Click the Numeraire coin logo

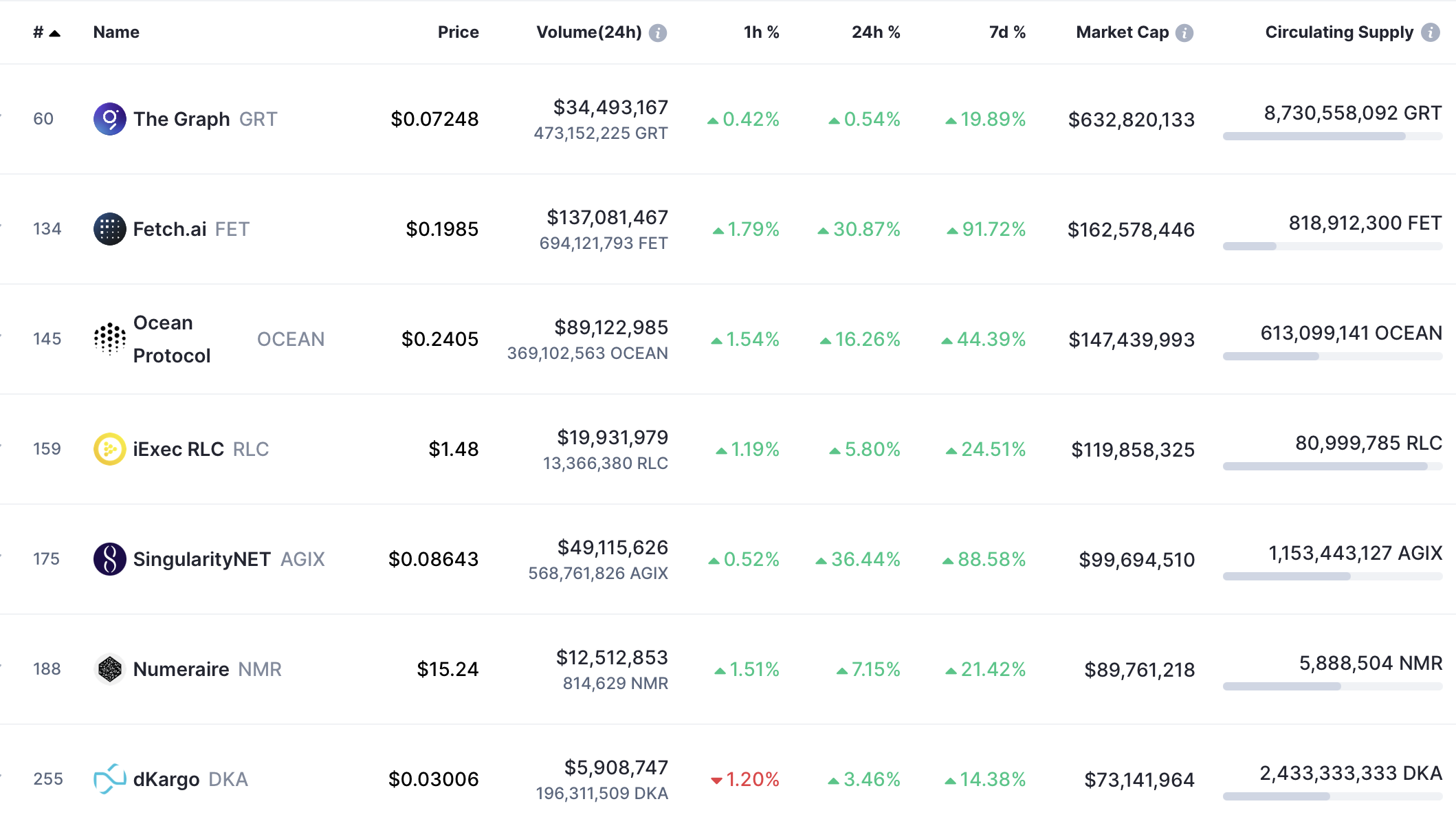(109, 669)
